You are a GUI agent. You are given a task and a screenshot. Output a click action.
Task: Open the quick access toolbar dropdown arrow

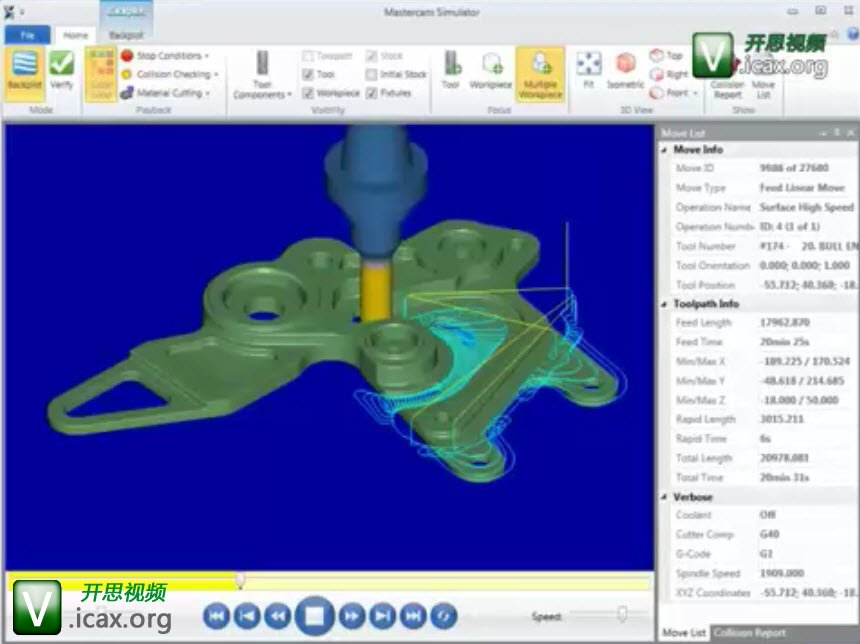pyautogui.click(x=22, y=12)
